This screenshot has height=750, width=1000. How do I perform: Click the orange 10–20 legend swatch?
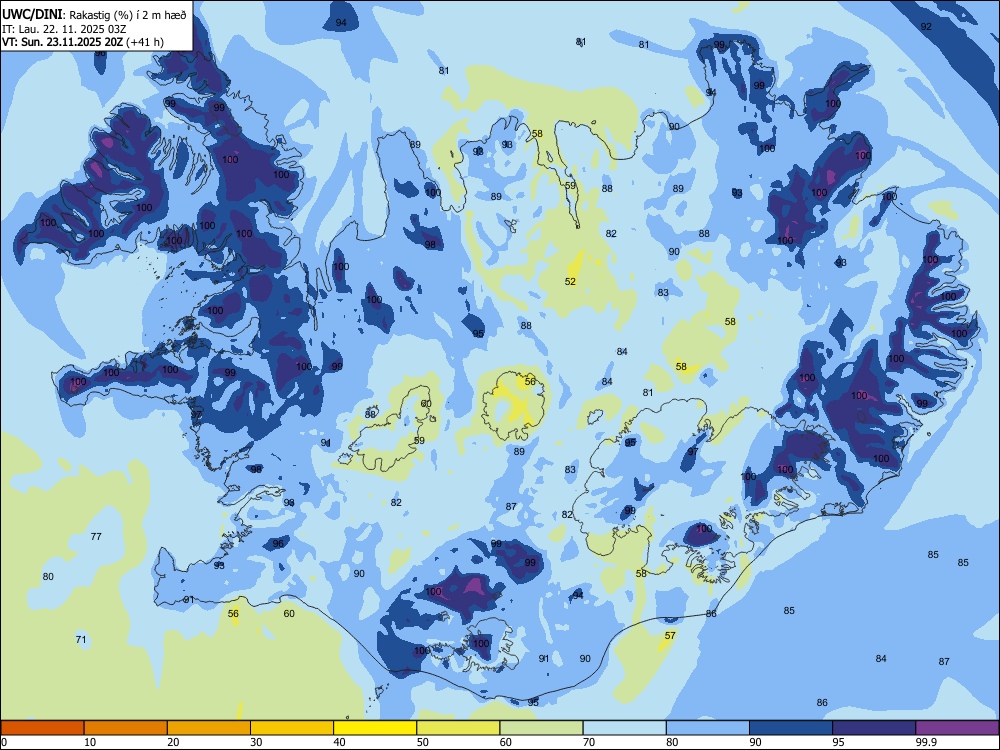126,728
